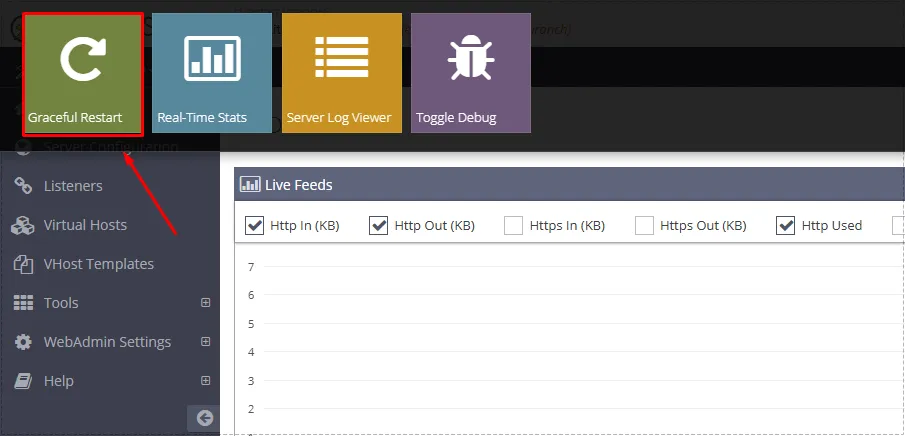Click the Help book icon
The image size is (905, 436).
(23, 381)
